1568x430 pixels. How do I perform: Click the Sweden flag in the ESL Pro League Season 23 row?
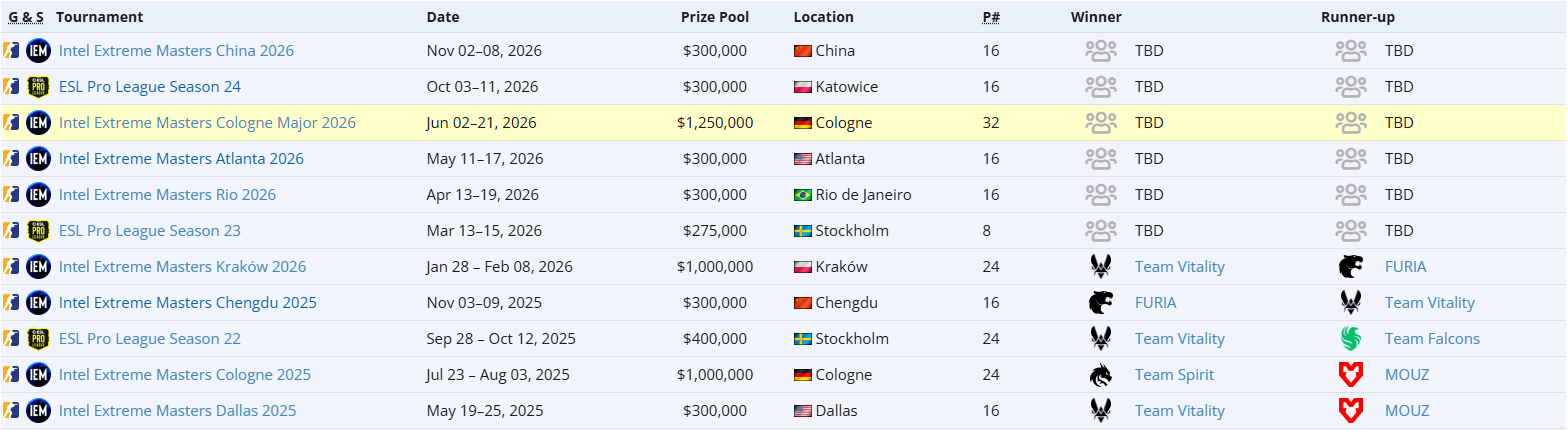point(802,231)
